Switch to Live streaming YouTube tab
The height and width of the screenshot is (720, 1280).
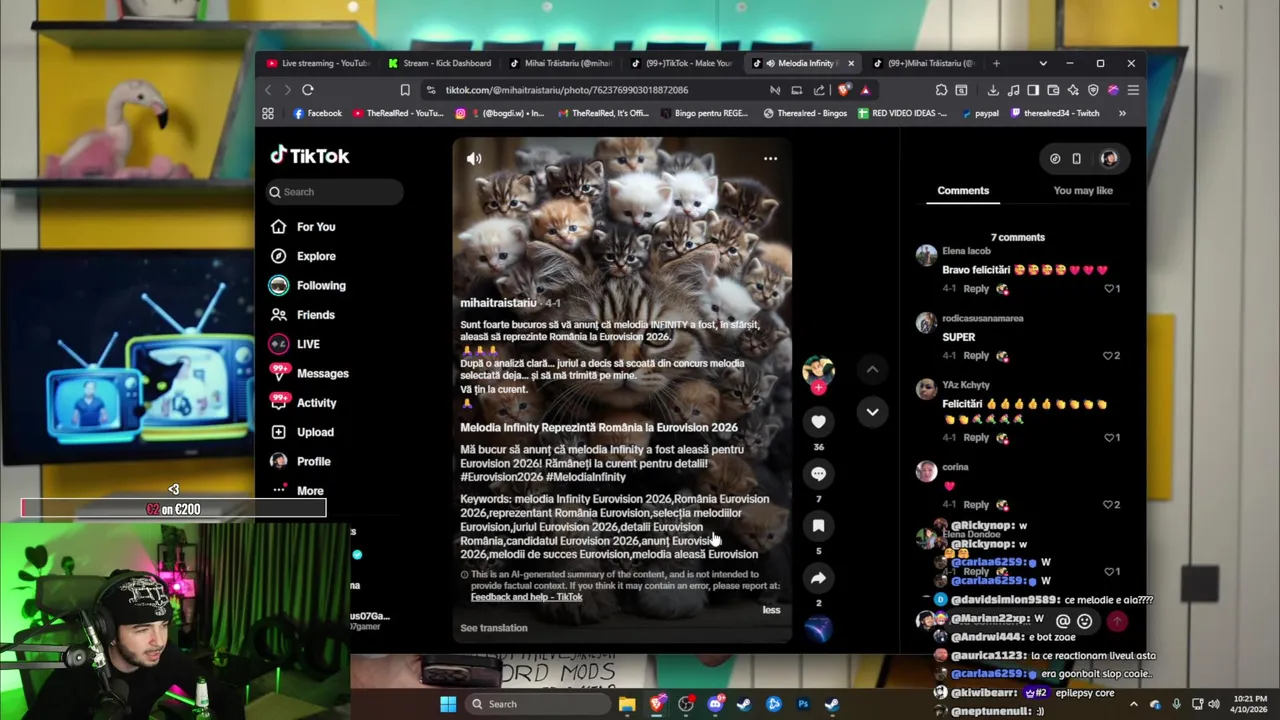(x=318, y=63)
